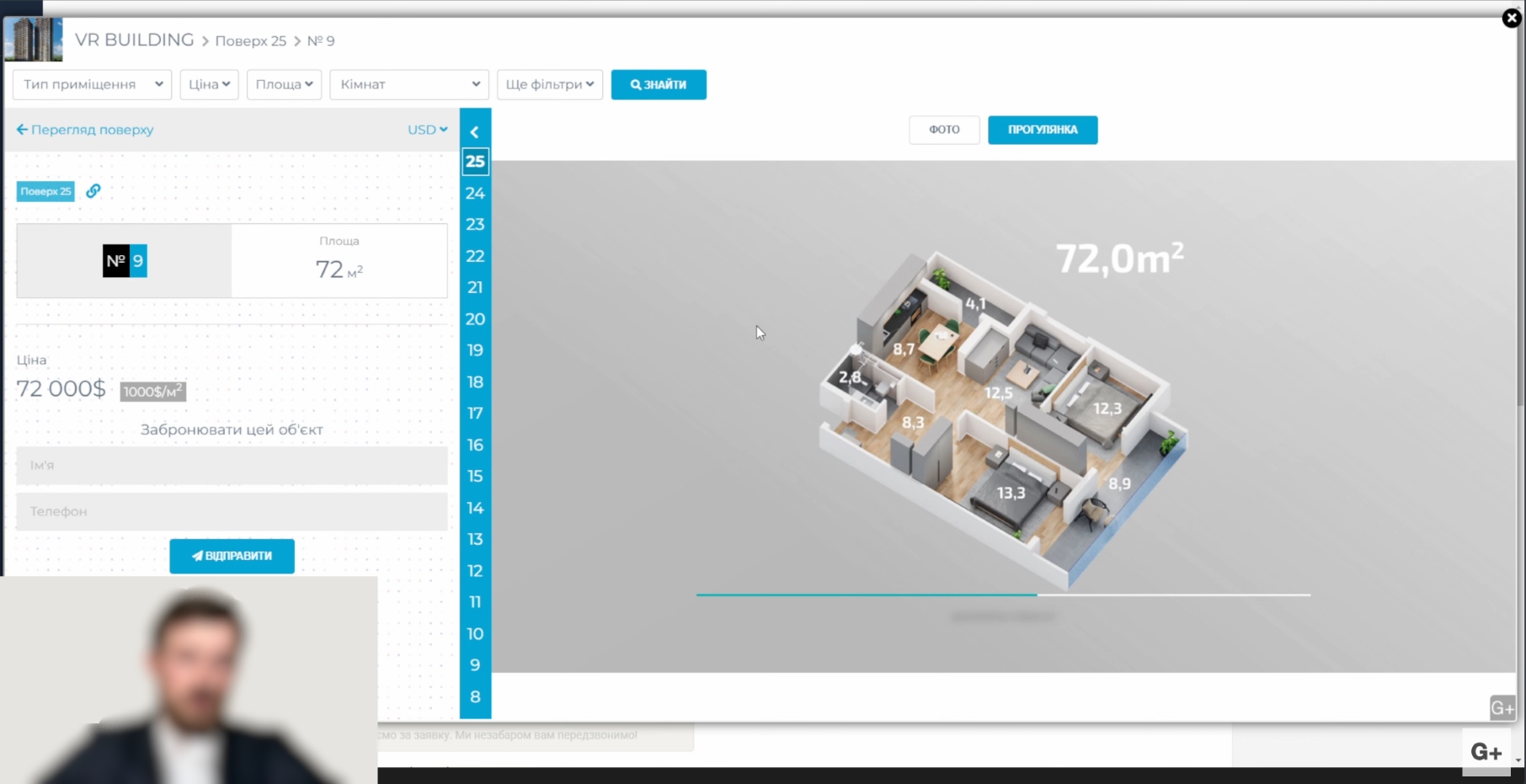Select floor 9 in the floor list

pos(475,665)
